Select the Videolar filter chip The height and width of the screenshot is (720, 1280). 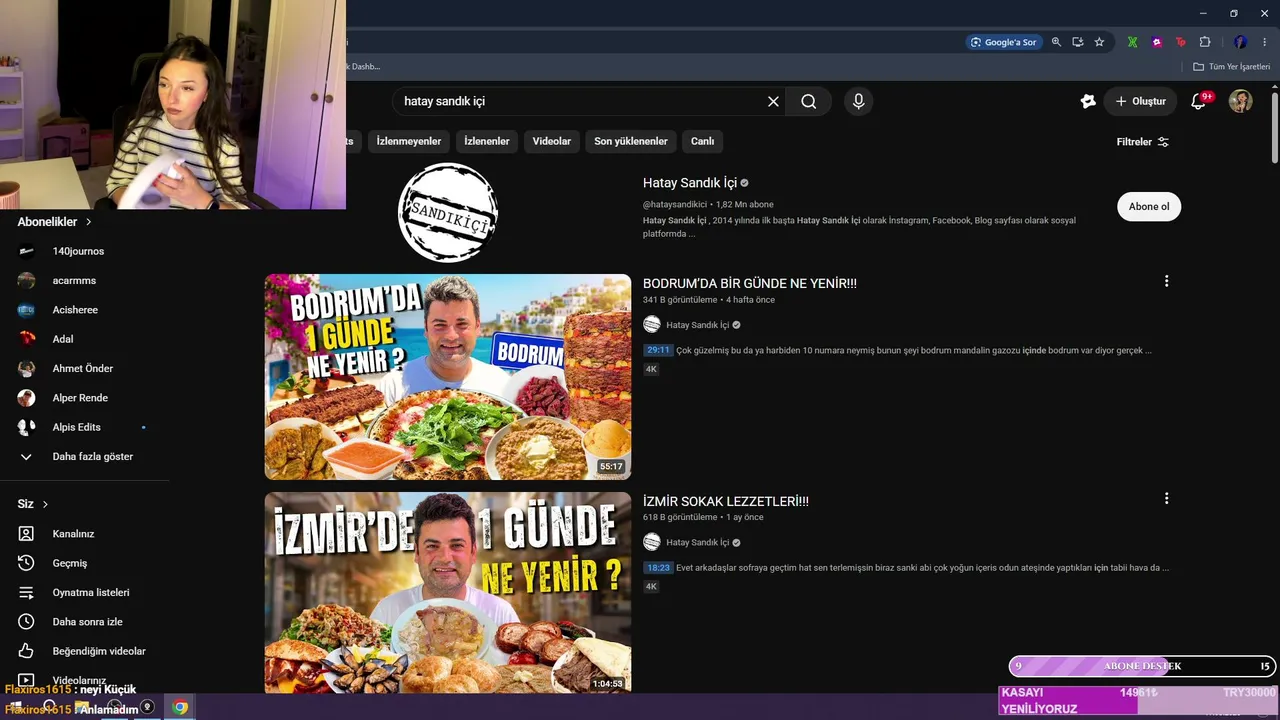coord(552,141)
